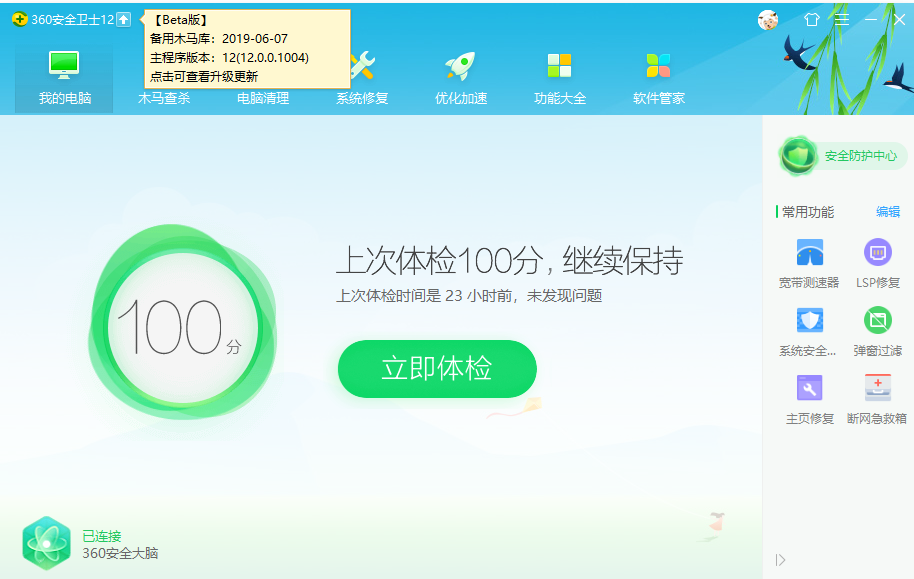Click the green shield protection icon
Image resolution: width=914 pixels, height=579 pixels.
click(x=797, y=156)
